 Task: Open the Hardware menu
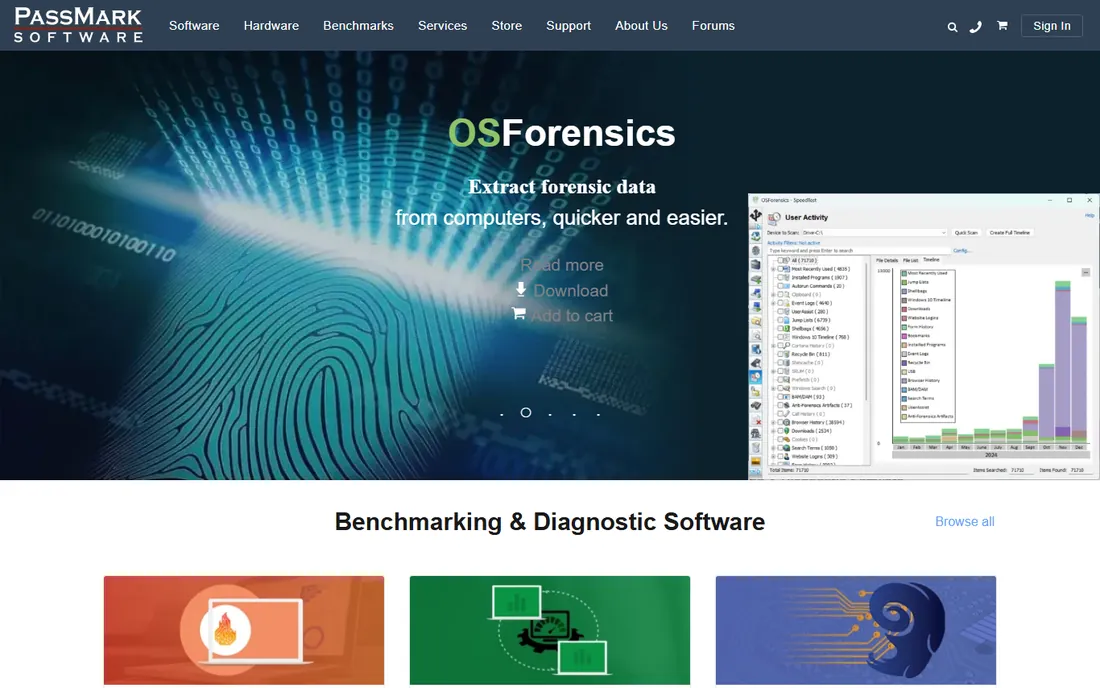(x=271, y=25)
